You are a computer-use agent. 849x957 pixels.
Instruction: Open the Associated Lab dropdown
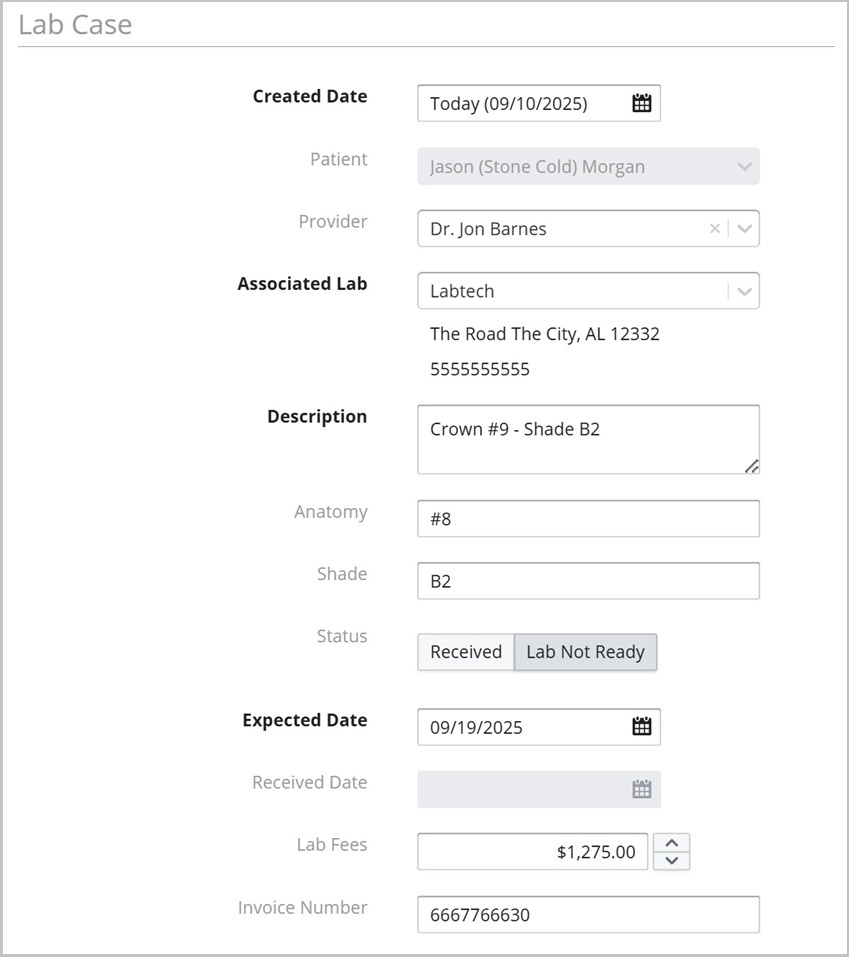point(743,290)
